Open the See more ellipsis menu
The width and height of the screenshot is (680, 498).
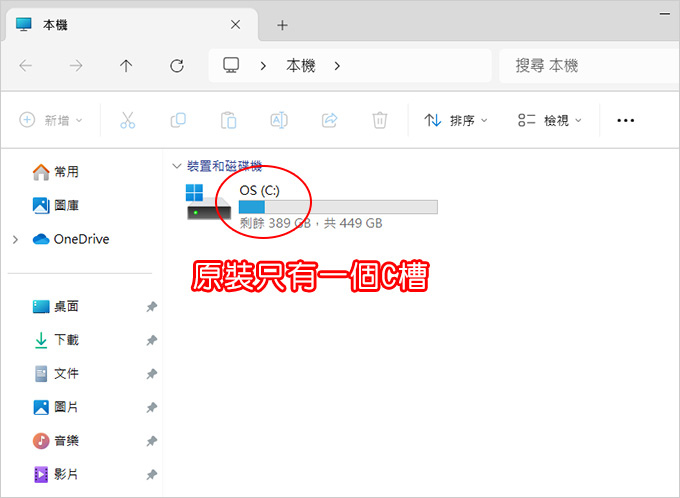coord(625,120)
